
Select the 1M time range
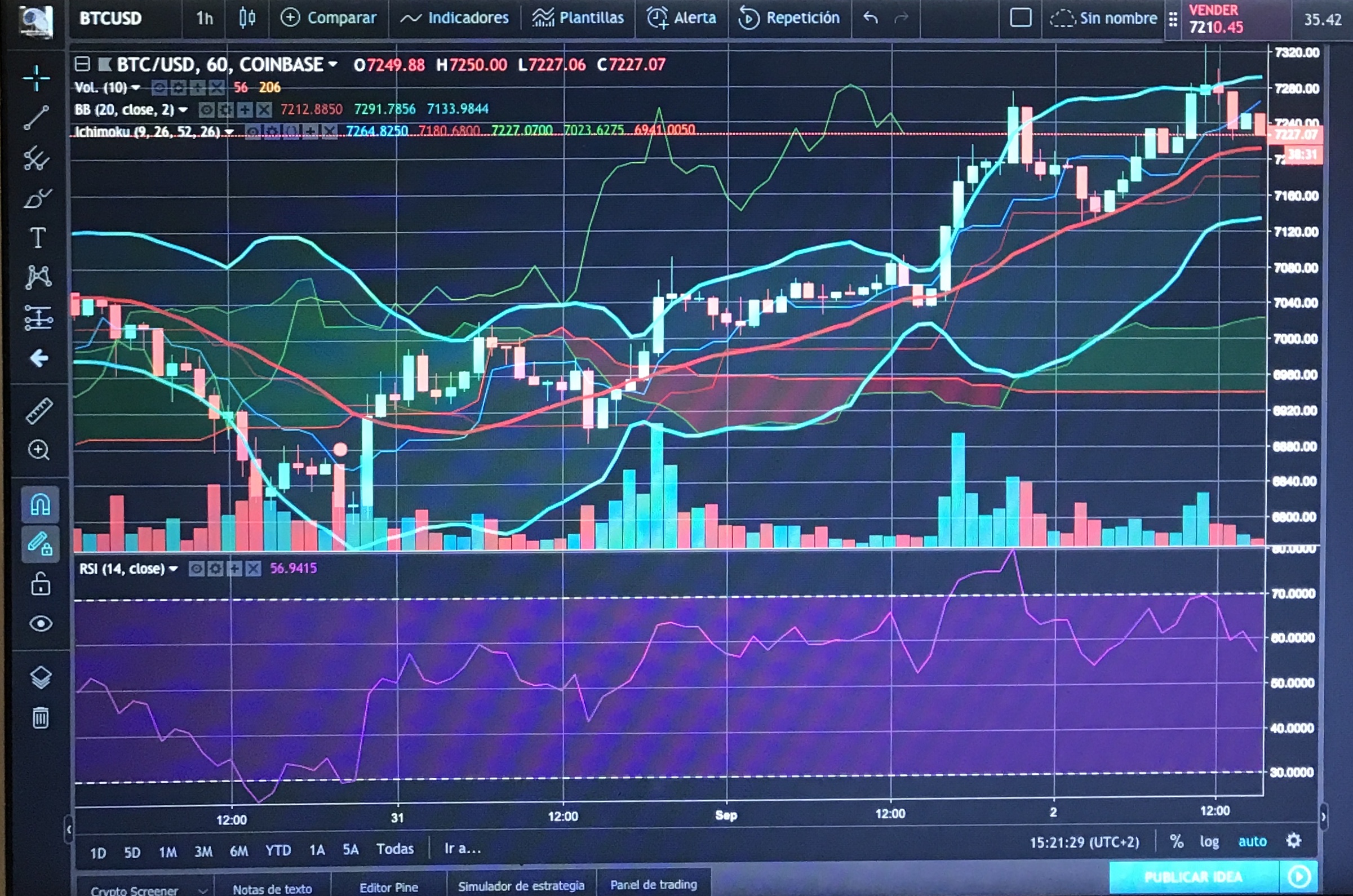tap(167, 852)
